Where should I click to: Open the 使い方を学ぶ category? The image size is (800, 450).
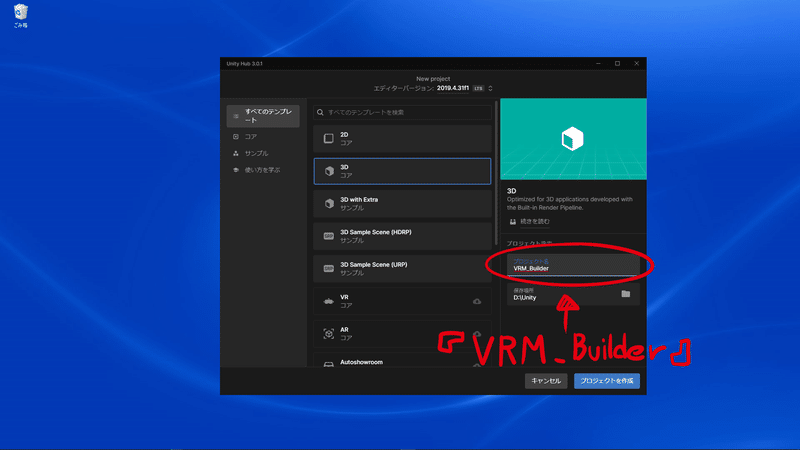click(263, 170)
